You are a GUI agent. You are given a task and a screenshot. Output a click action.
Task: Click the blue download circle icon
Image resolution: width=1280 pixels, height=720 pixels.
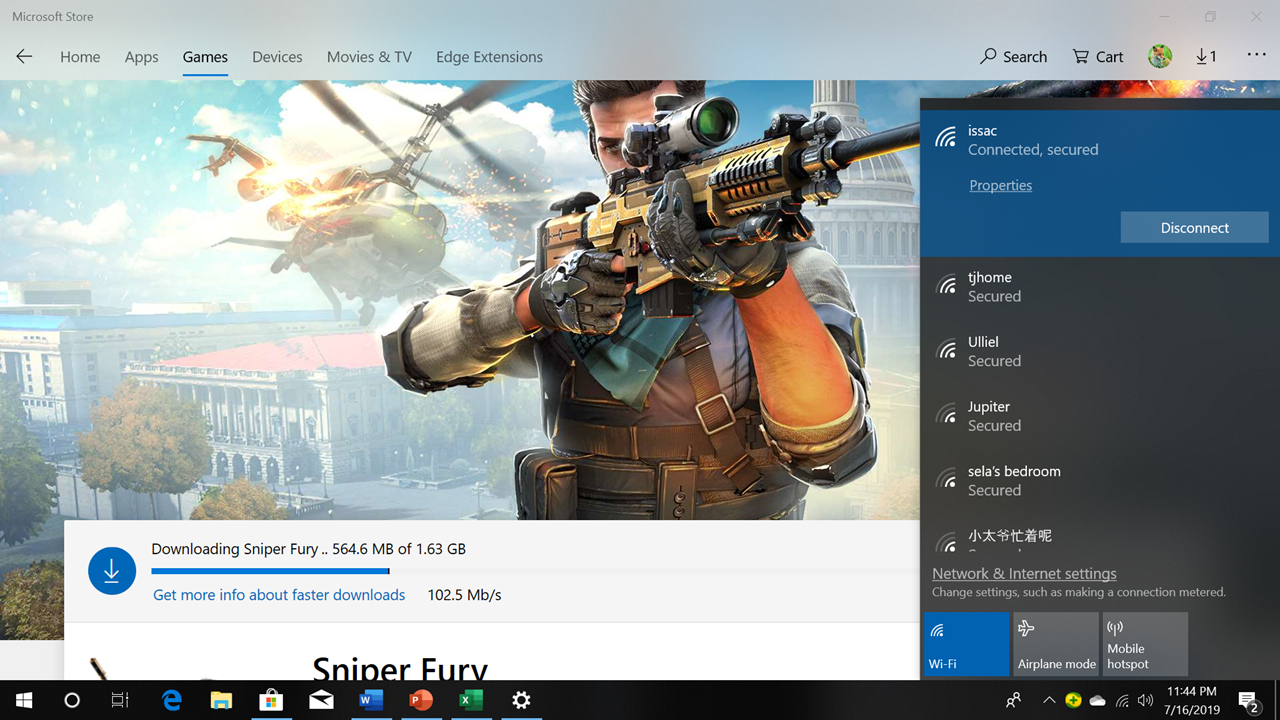(x=112, y=571)
